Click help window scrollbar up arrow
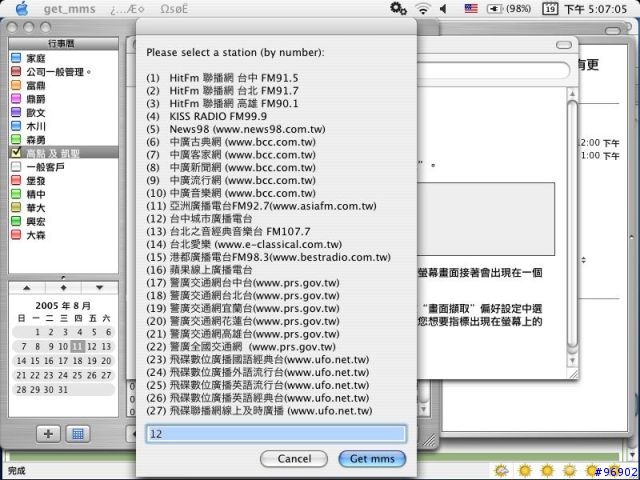640x480 pixels. [x=572, y=94]
